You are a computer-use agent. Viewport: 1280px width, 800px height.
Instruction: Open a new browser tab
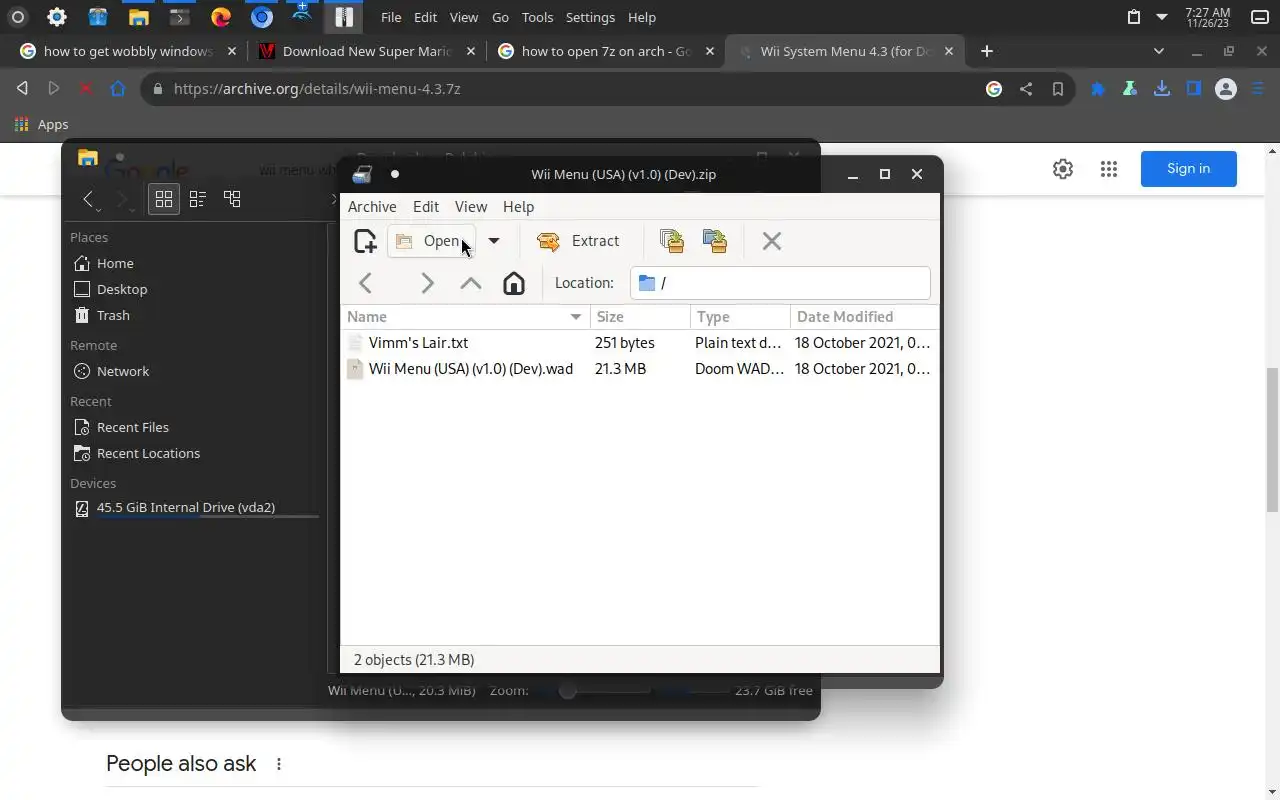(x=986, y=51)
